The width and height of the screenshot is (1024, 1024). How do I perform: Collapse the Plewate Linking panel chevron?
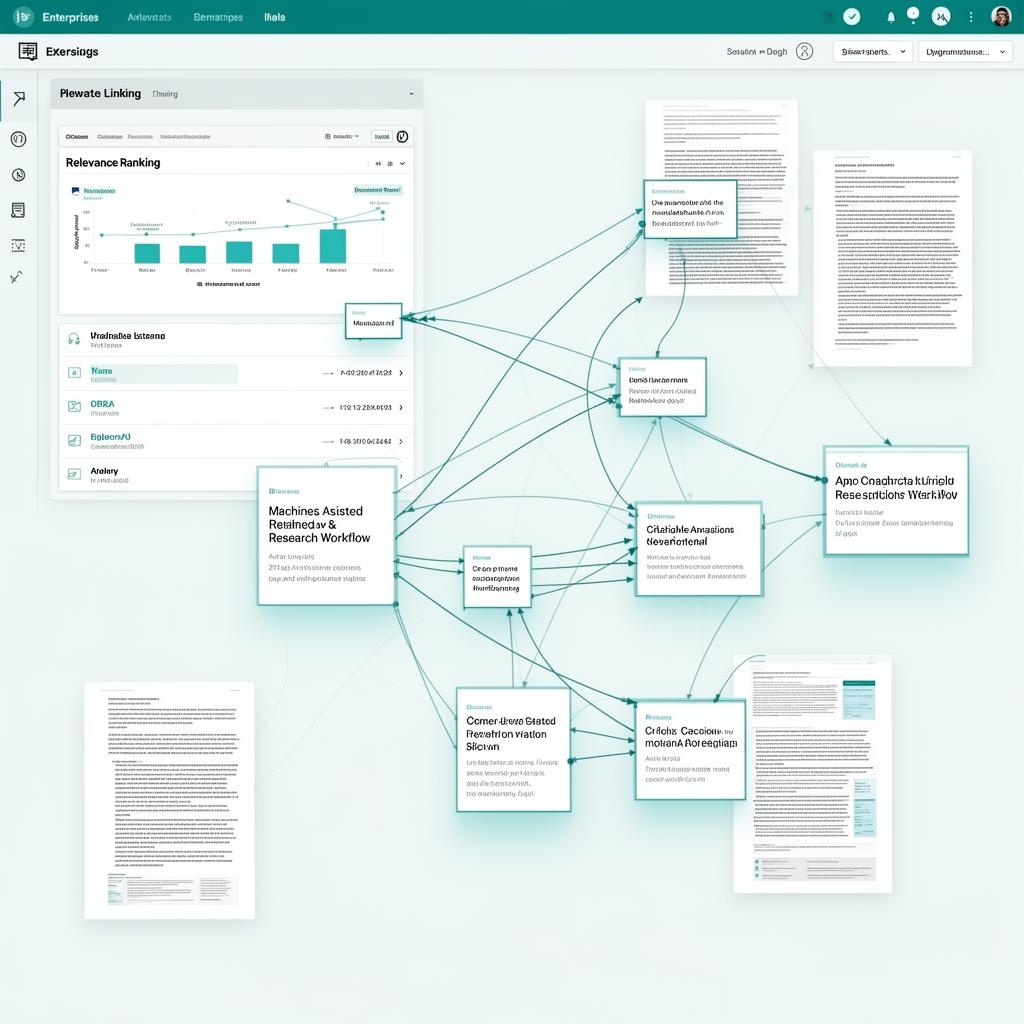411,94
